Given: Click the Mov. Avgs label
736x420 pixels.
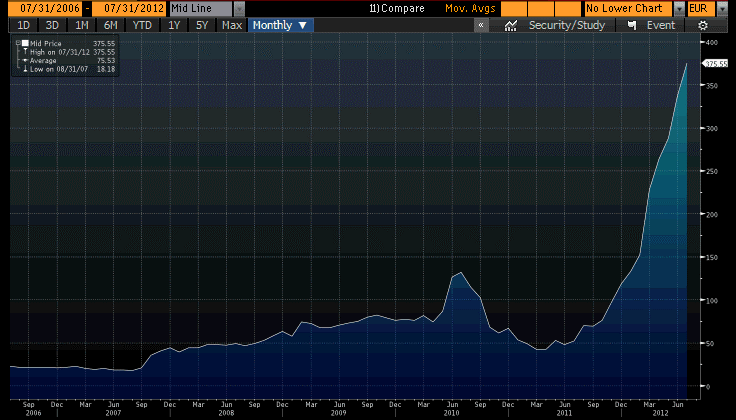Looking at the screenshot, I should [470, 8].
